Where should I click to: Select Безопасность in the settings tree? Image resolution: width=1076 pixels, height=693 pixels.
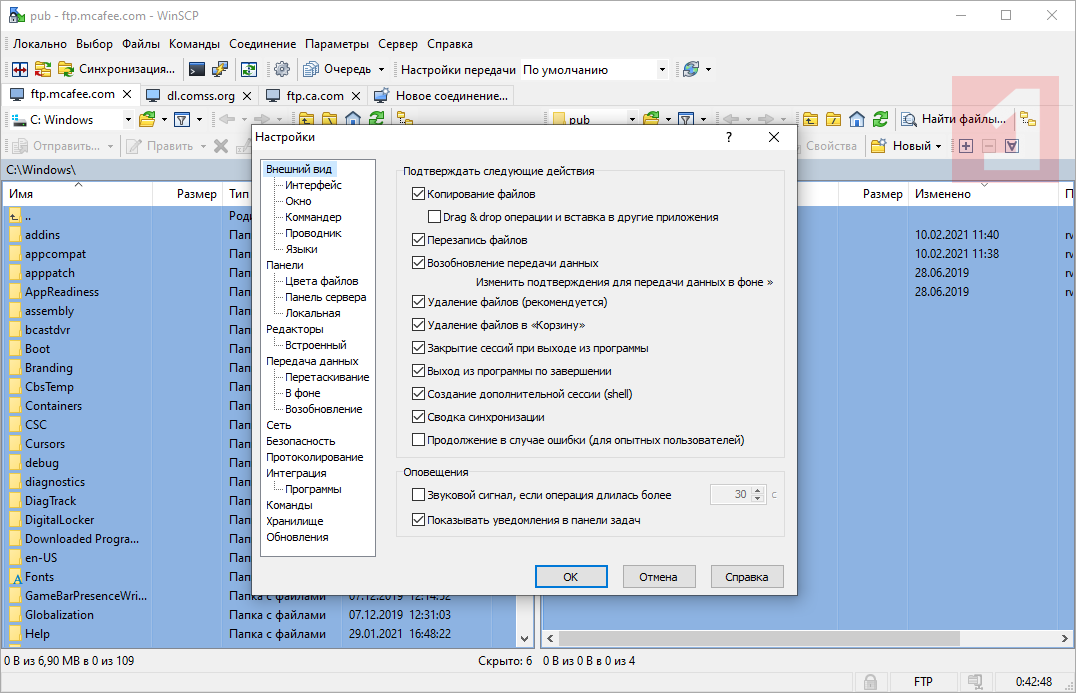pyautogui.click(x=301, y=441)
